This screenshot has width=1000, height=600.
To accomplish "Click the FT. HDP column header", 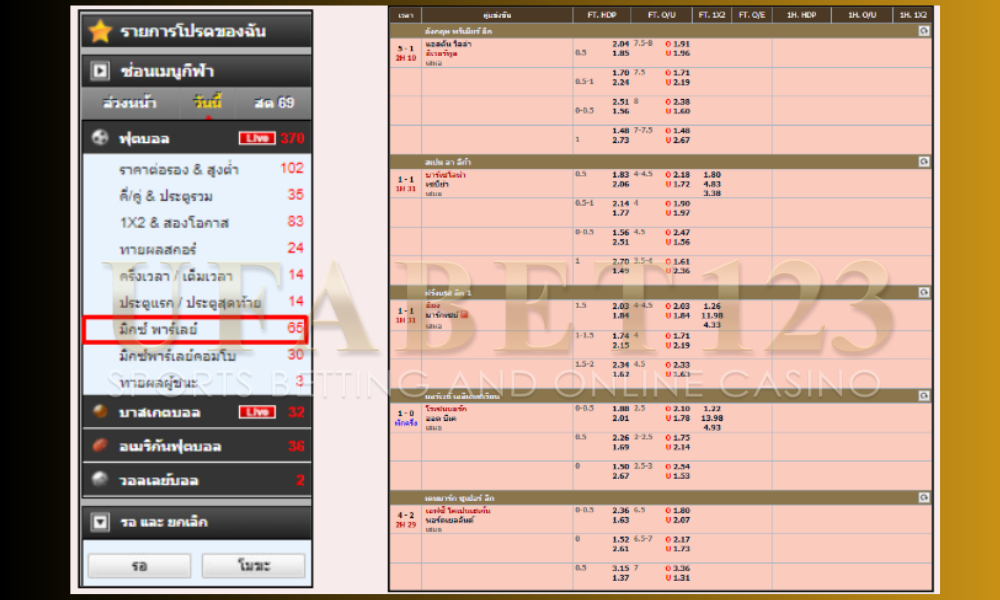I will point(601,15).
